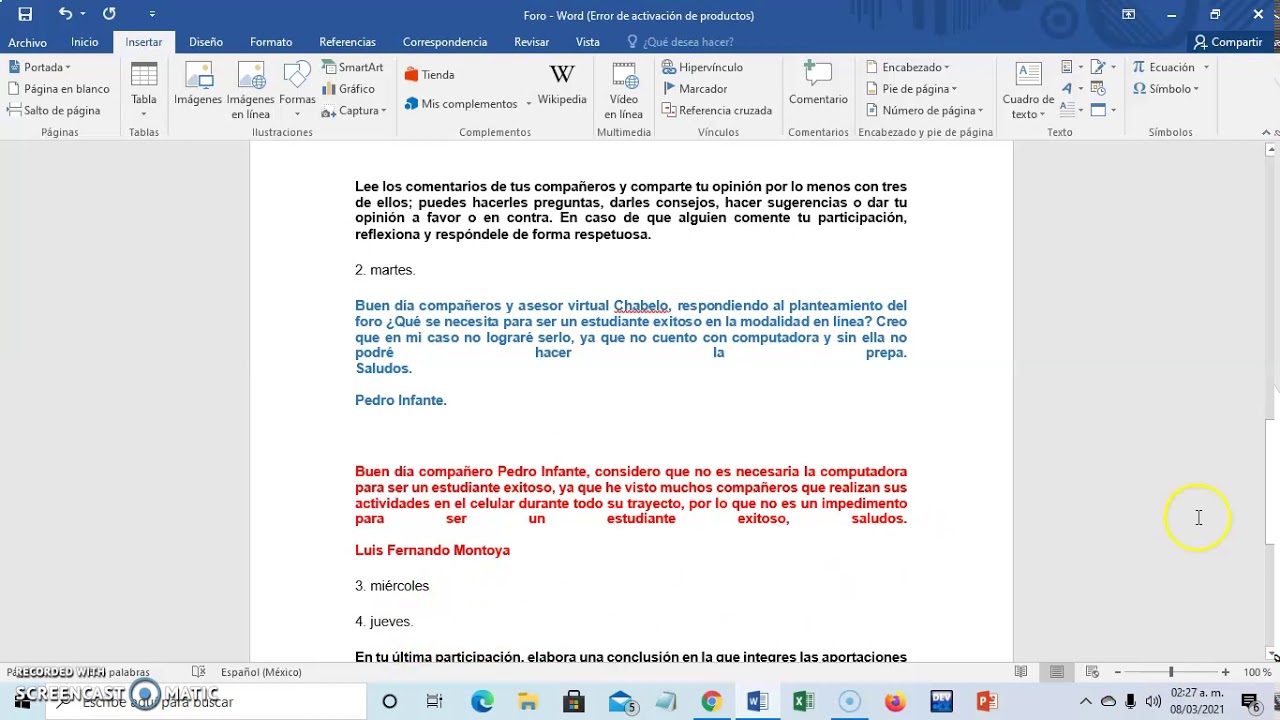The height and width of the screenshot is (720, 1280).
Task: Insert a Salto de página
Action: point(54,111)
